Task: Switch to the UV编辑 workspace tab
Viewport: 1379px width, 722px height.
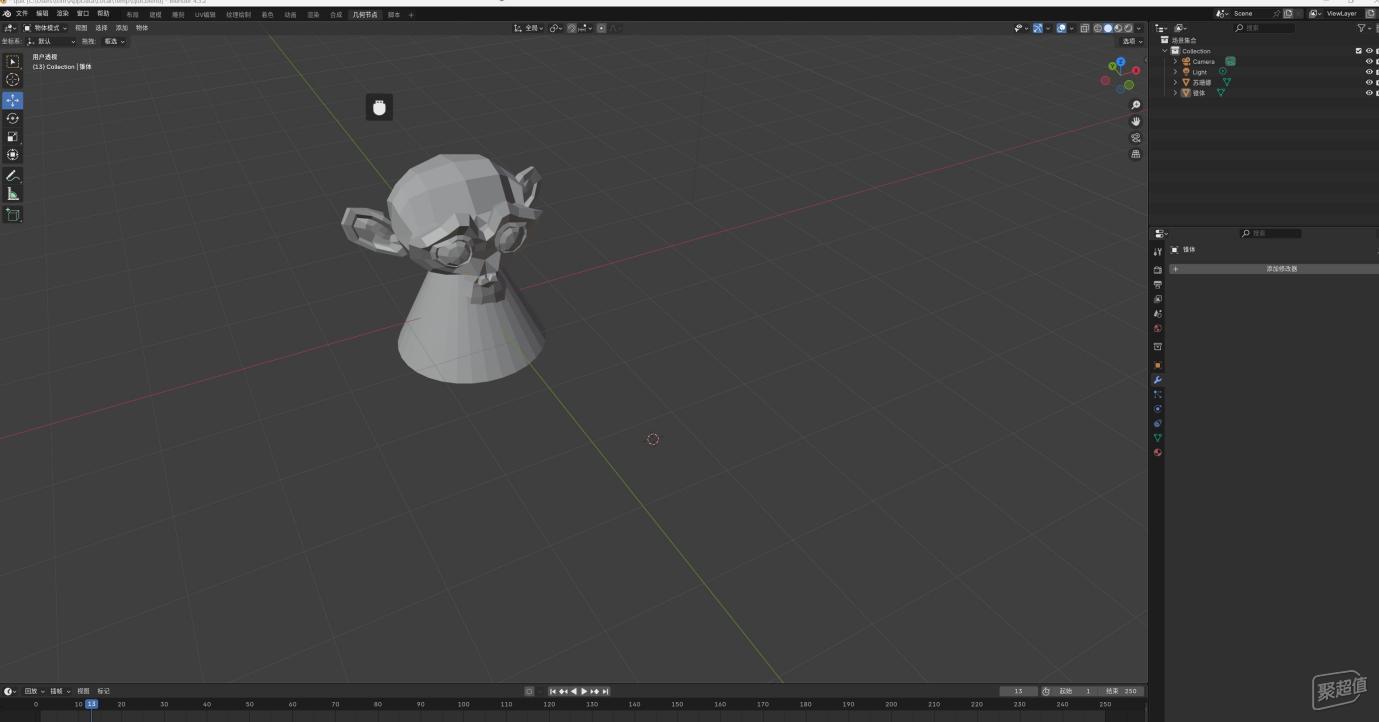Action: click(x=205, y=15)
